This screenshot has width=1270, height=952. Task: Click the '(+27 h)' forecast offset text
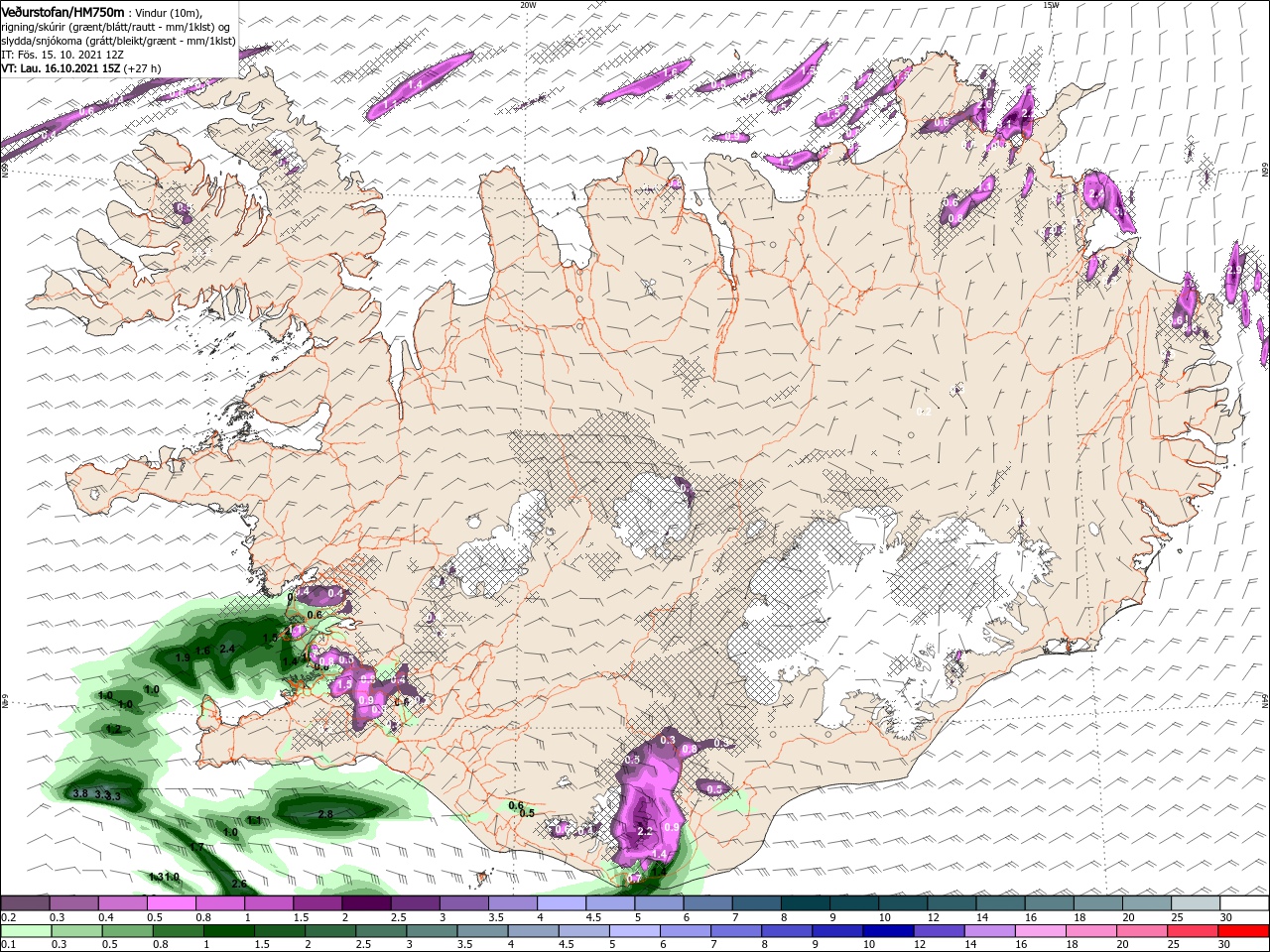click(143, 68)
